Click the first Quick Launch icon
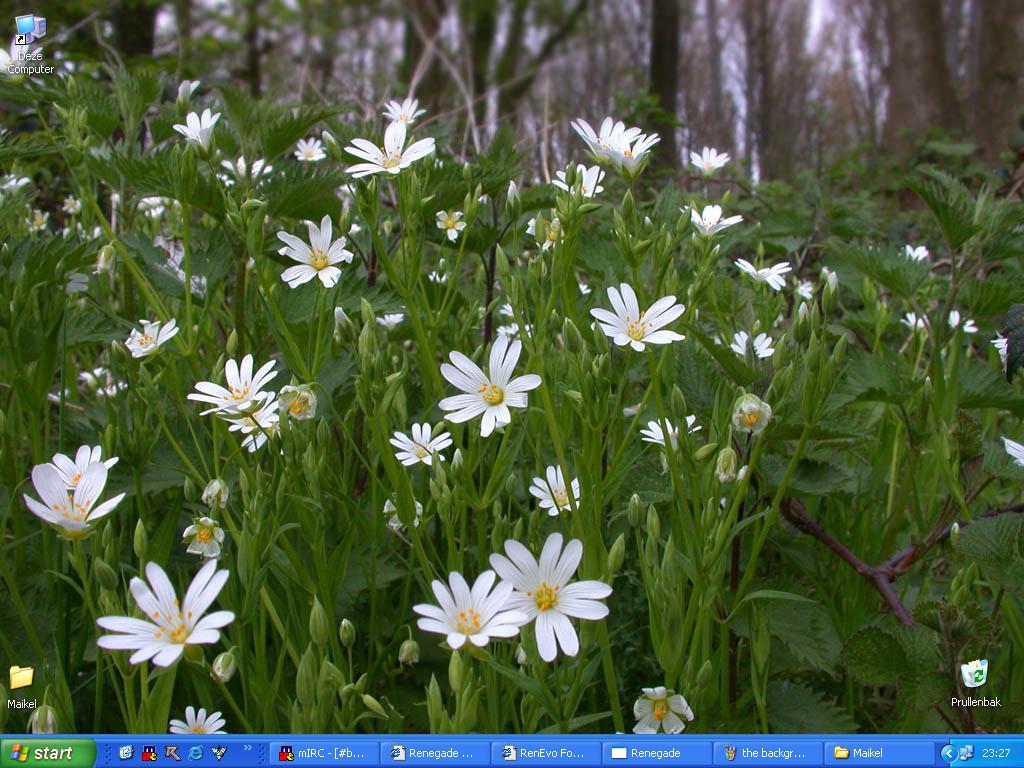This screenshot has width=1024, height=768. point(126,753)
